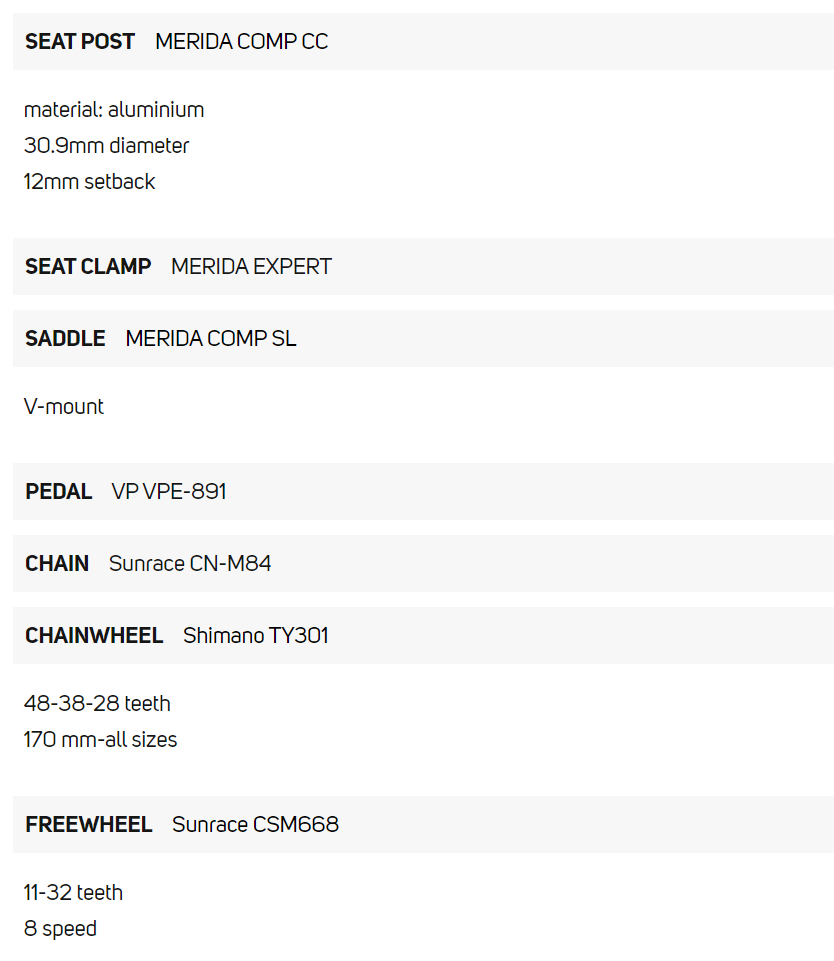Click the '170 mm-all sizes' text
Screen dimensions: 834x961
tap(100, 740)
